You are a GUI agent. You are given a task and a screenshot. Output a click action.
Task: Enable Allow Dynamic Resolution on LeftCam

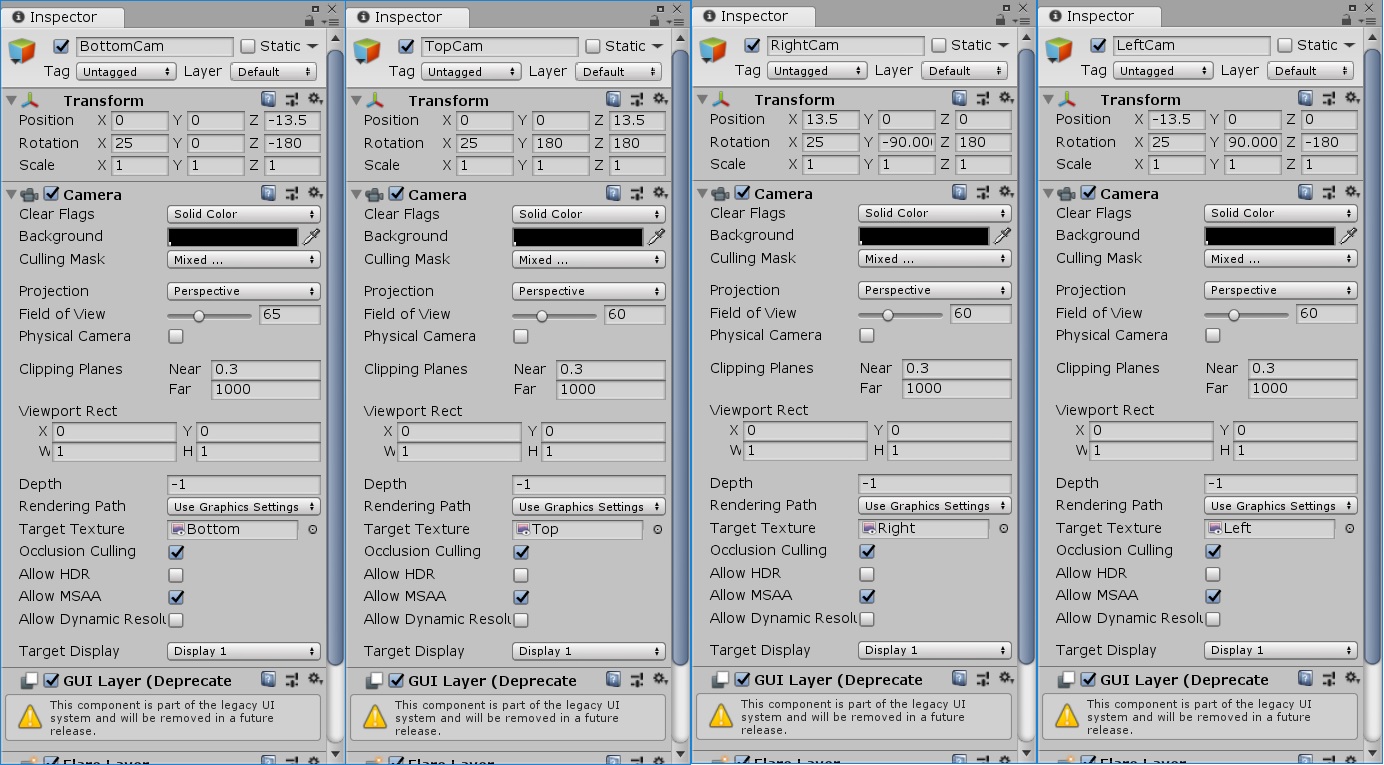pos(1213,619)
